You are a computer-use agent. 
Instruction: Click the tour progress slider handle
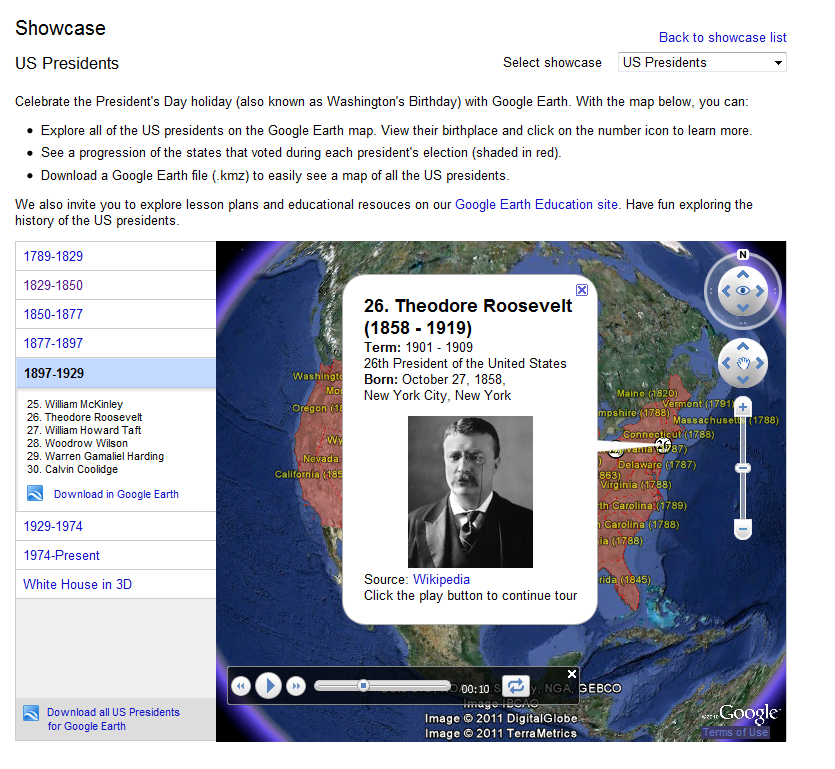[363, 685]
